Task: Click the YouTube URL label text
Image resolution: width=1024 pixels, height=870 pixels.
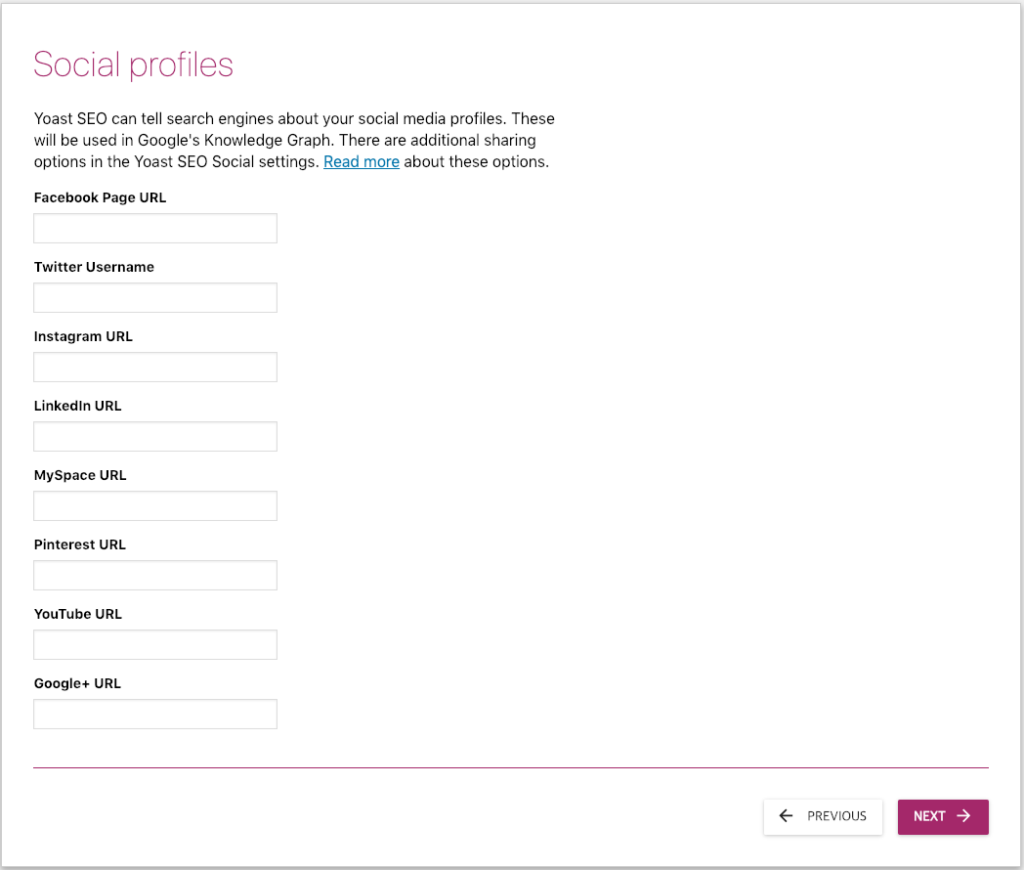Action: (x=78, y=614)
